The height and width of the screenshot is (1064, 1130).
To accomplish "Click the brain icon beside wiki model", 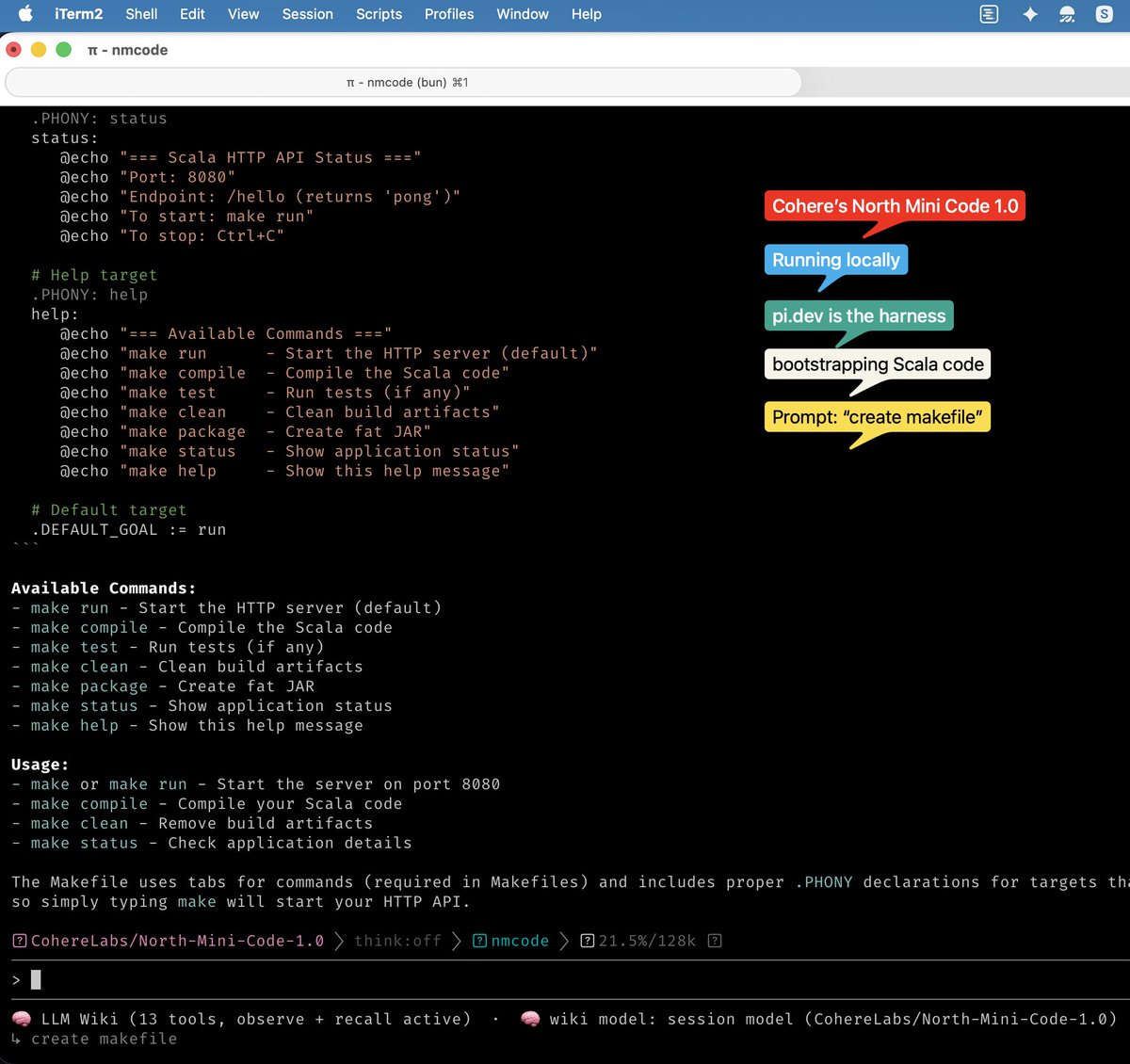I will pos(530,1019).
